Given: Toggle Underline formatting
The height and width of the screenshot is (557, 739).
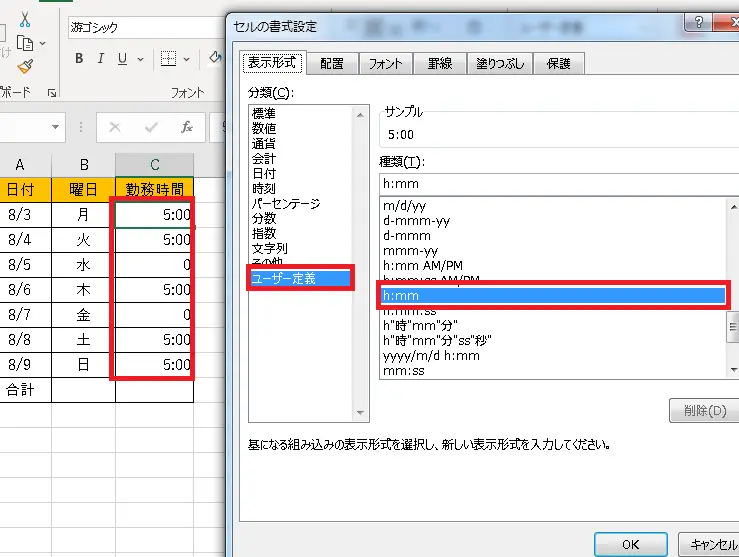Looking at the screenshot, I should (123, 59).
